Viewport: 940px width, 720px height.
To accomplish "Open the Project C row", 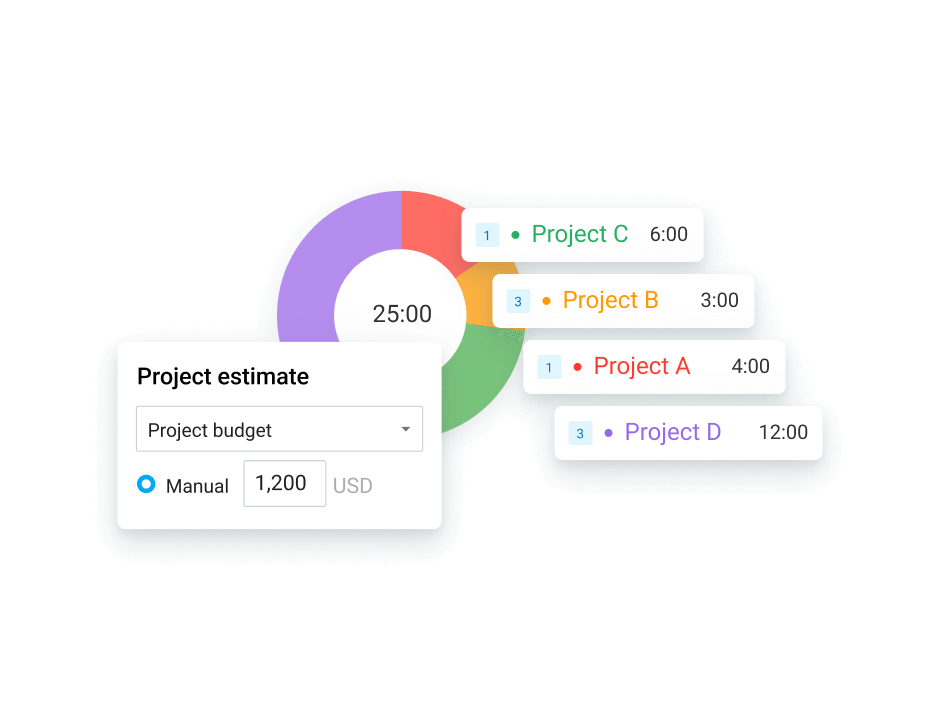I will (582, 234).
